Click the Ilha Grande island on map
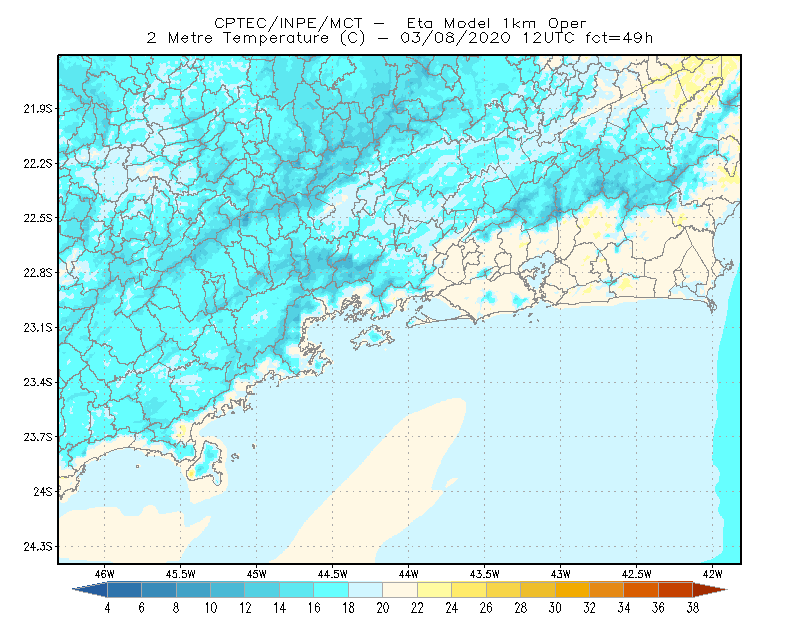This screenshot has width=800, height=618. point(372,337)
